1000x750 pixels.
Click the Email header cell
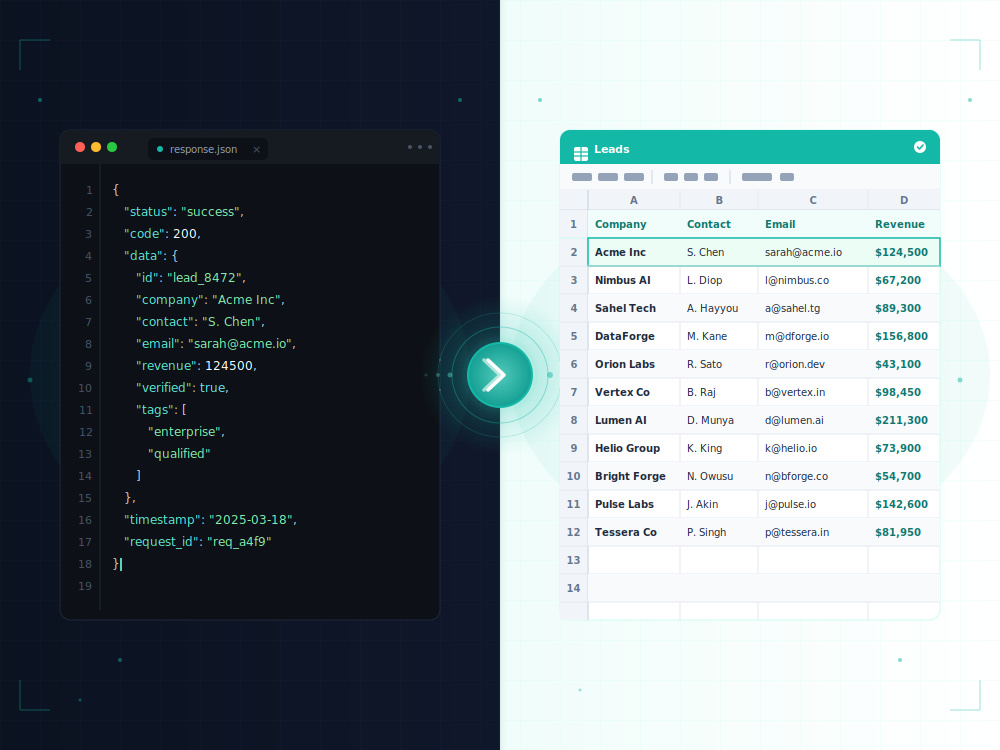813,224
